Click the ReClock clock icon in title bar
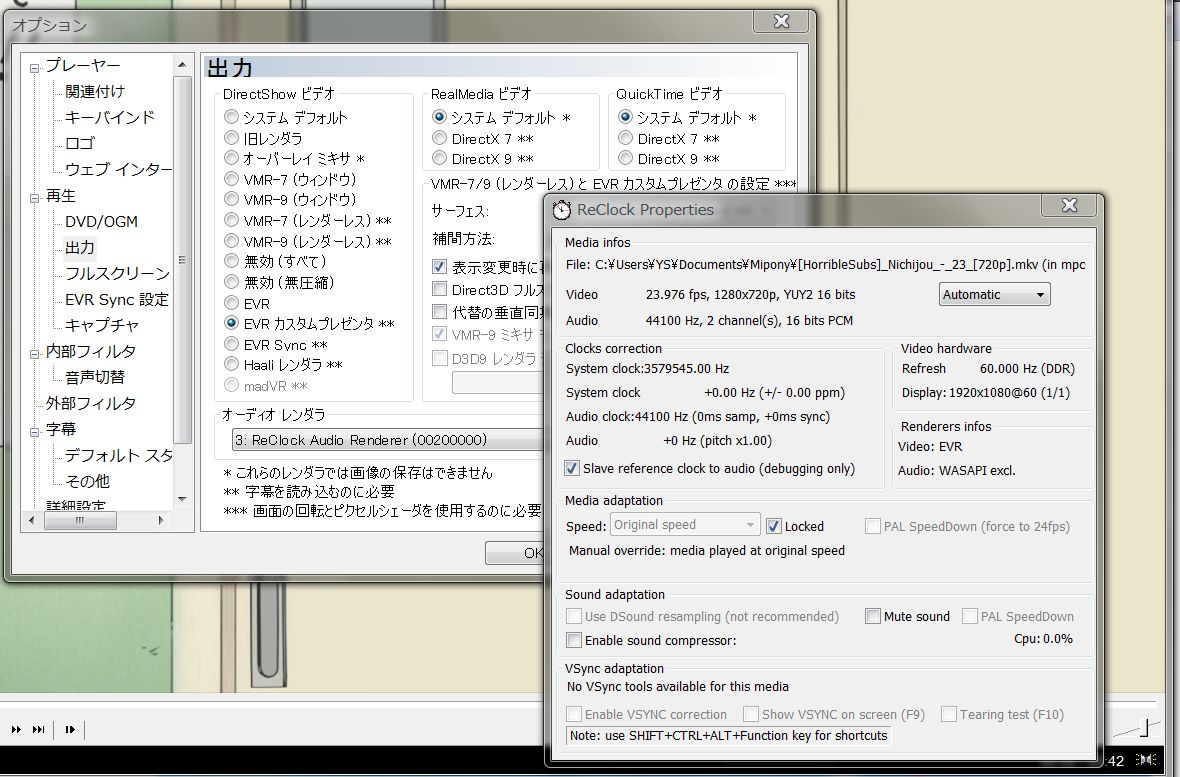Image resolution: width=1180 pixels, height=777 pixels. 561,209
